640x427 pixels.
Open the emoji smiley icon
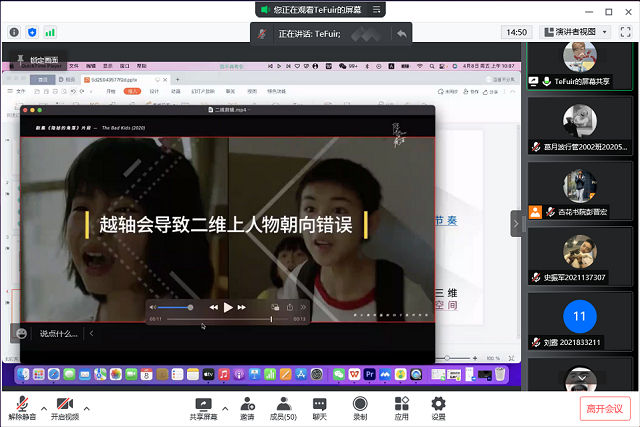pos(21,334)
